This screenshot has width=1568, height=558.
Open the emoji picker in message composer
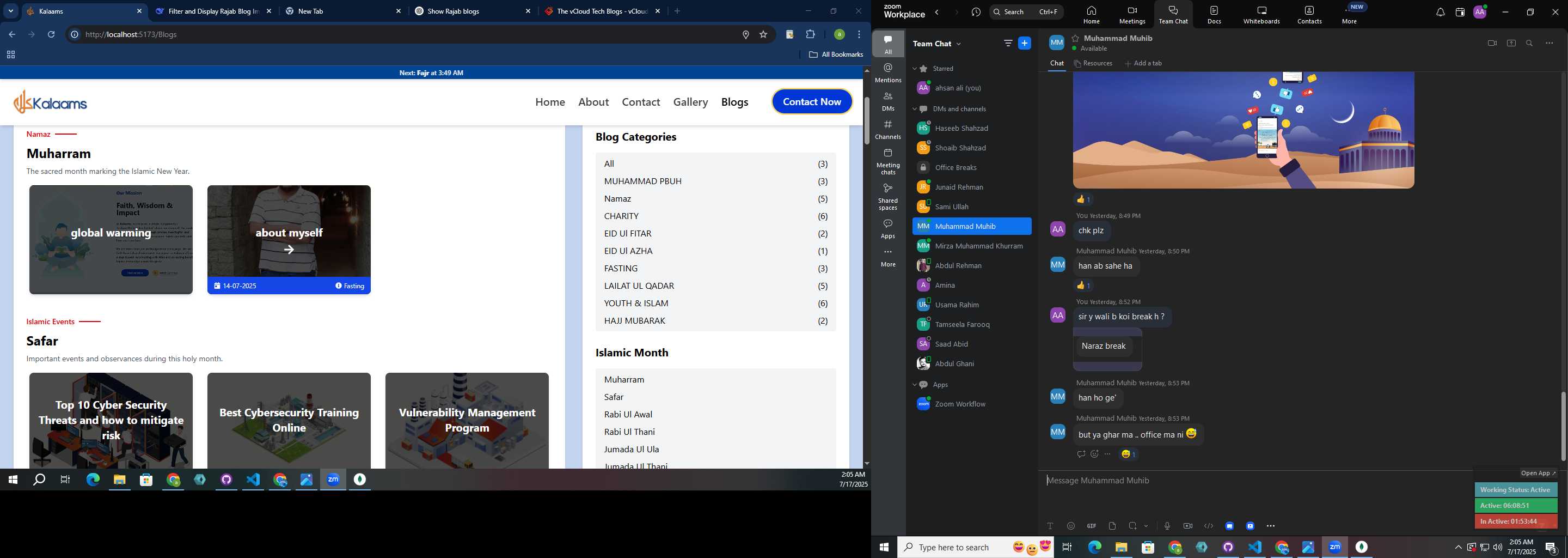pyautogui.click(x=1071, y=526)
